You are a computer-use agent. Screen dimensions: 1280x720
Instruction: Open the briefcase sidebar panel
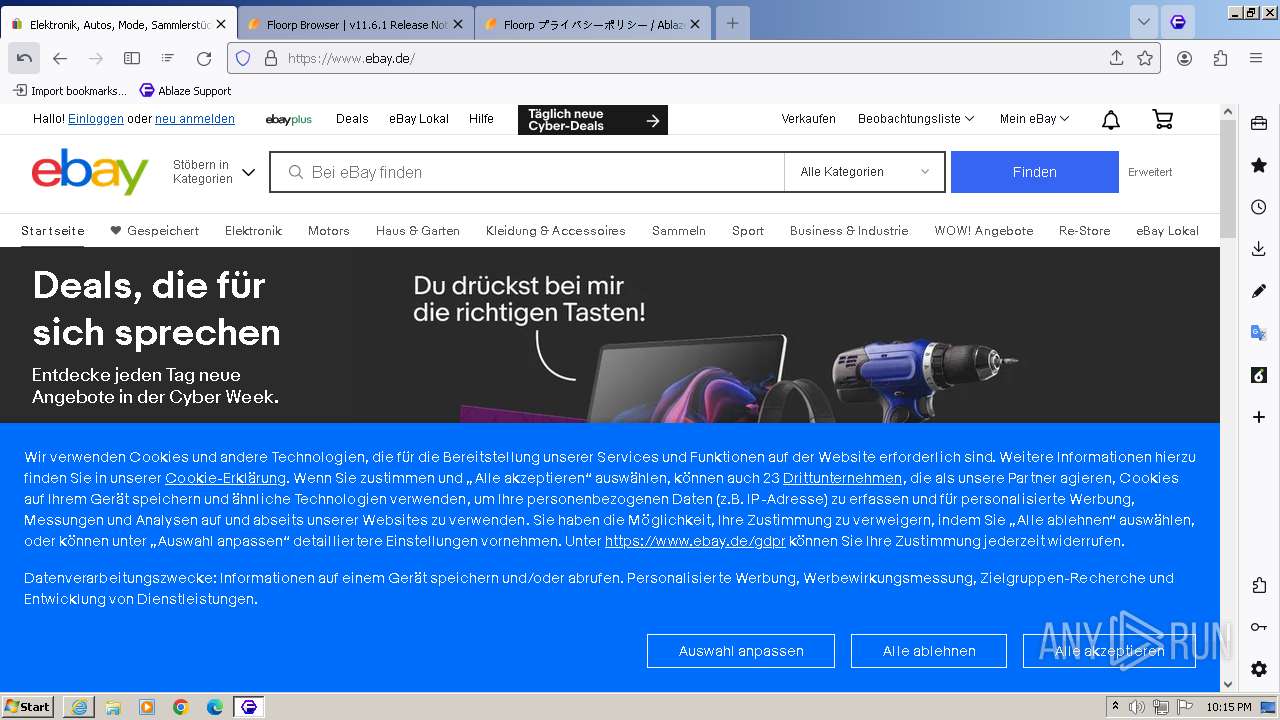(x=1259, y=123)
